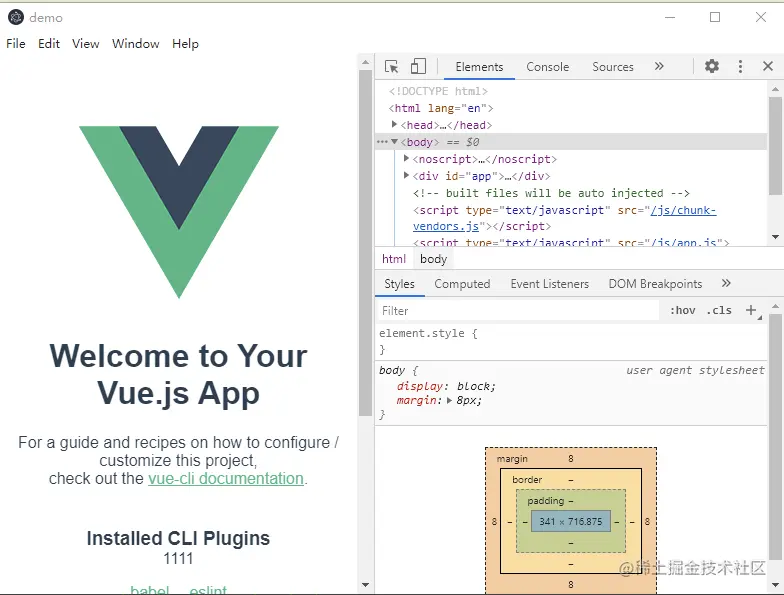This screenshot has width=784, height=595.
Task: Click page scrollbar down arrow
Action: 366,584
